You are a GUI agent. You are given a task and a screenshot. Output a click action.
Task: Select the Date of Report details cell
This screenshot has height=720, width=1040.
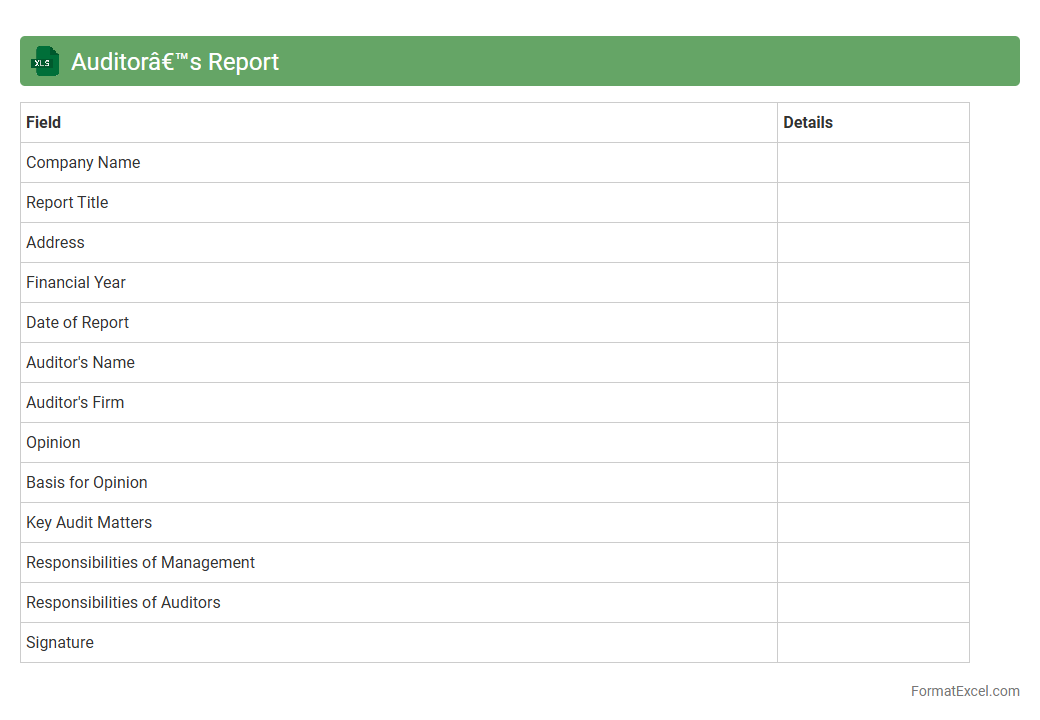(x=872, y=322)
